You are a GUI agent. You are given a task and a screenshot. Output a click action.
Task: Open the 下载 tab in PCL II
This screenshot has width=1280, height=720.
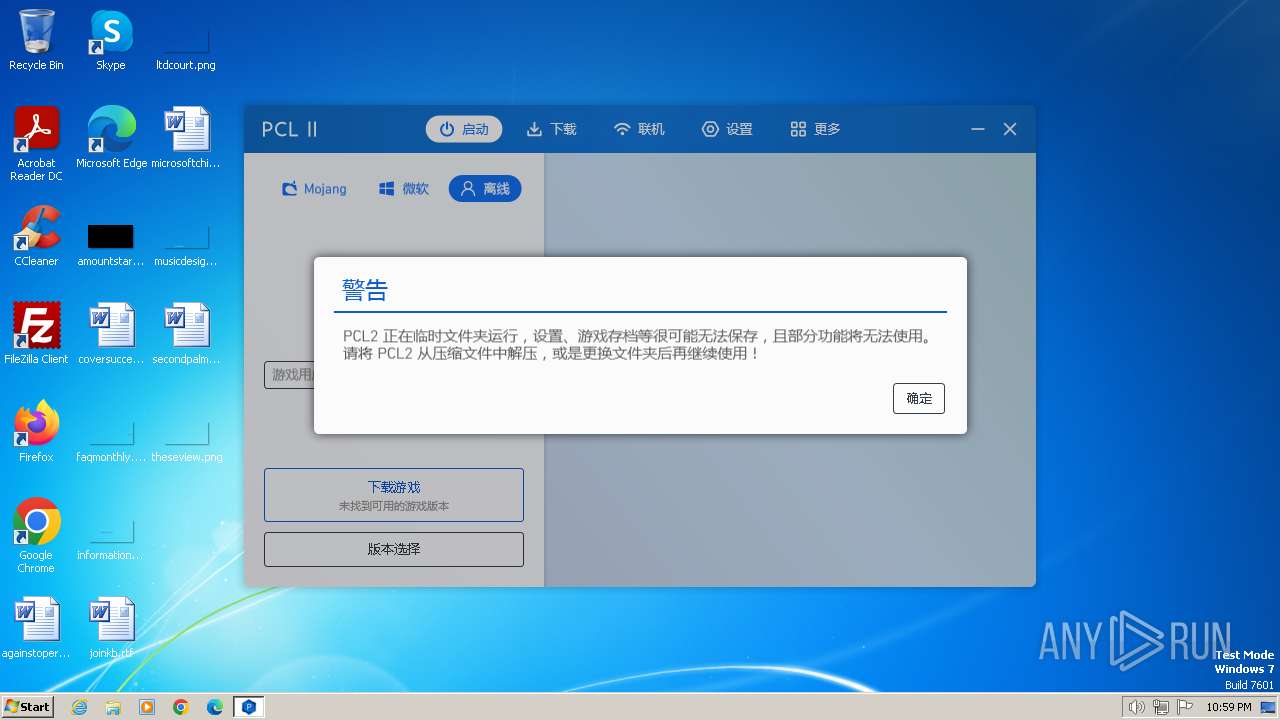pyautogui.click(x=552, y=129)
